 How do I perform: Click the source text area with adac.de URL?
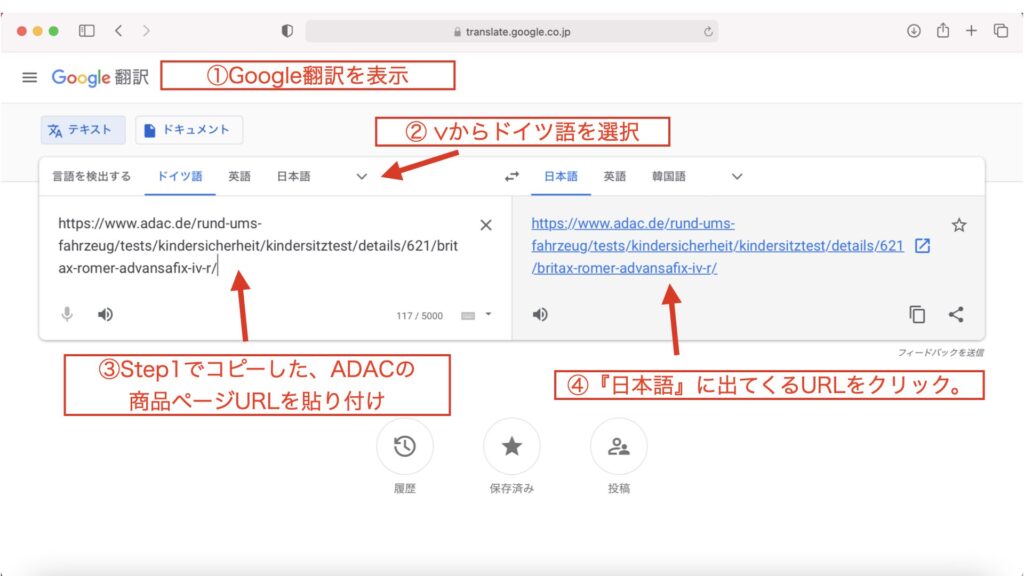[x=258, y=246]
